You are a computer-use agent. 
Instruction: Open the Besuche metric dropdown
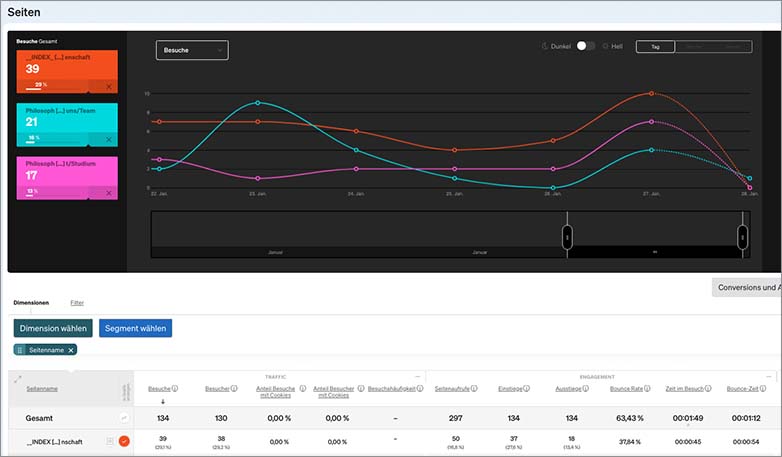coord(192,50)
